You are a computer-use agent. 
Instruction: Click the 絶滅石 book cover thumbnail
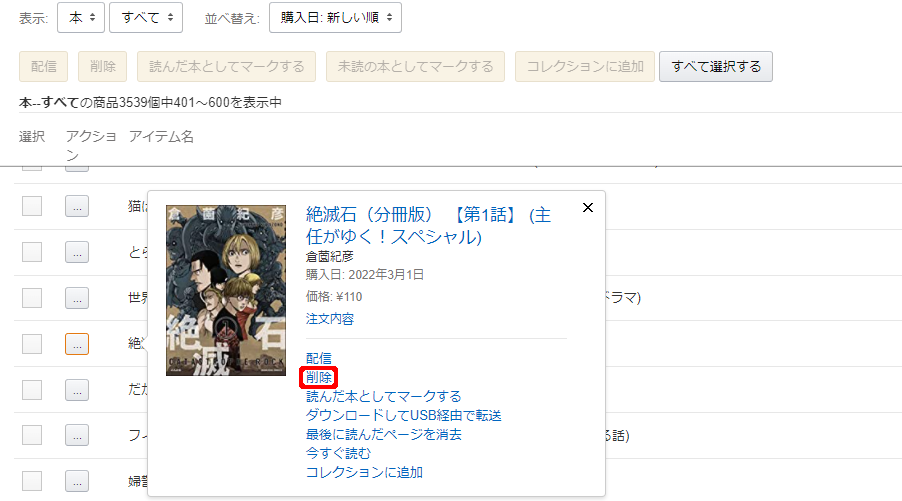(x=226, y=290)
